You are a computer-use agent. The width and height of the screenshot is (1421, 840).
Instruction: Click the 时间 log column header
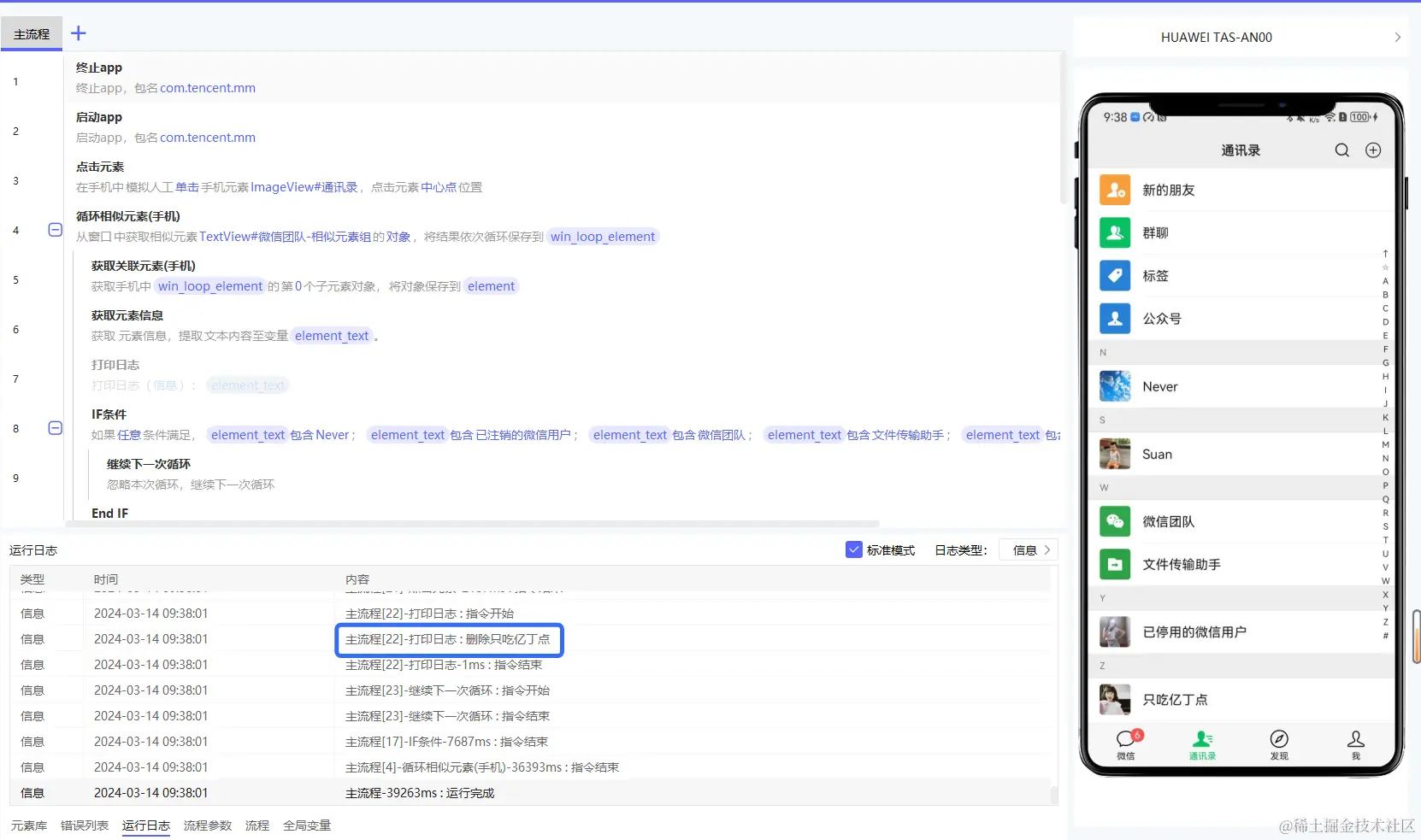click(x=106, y=579)
